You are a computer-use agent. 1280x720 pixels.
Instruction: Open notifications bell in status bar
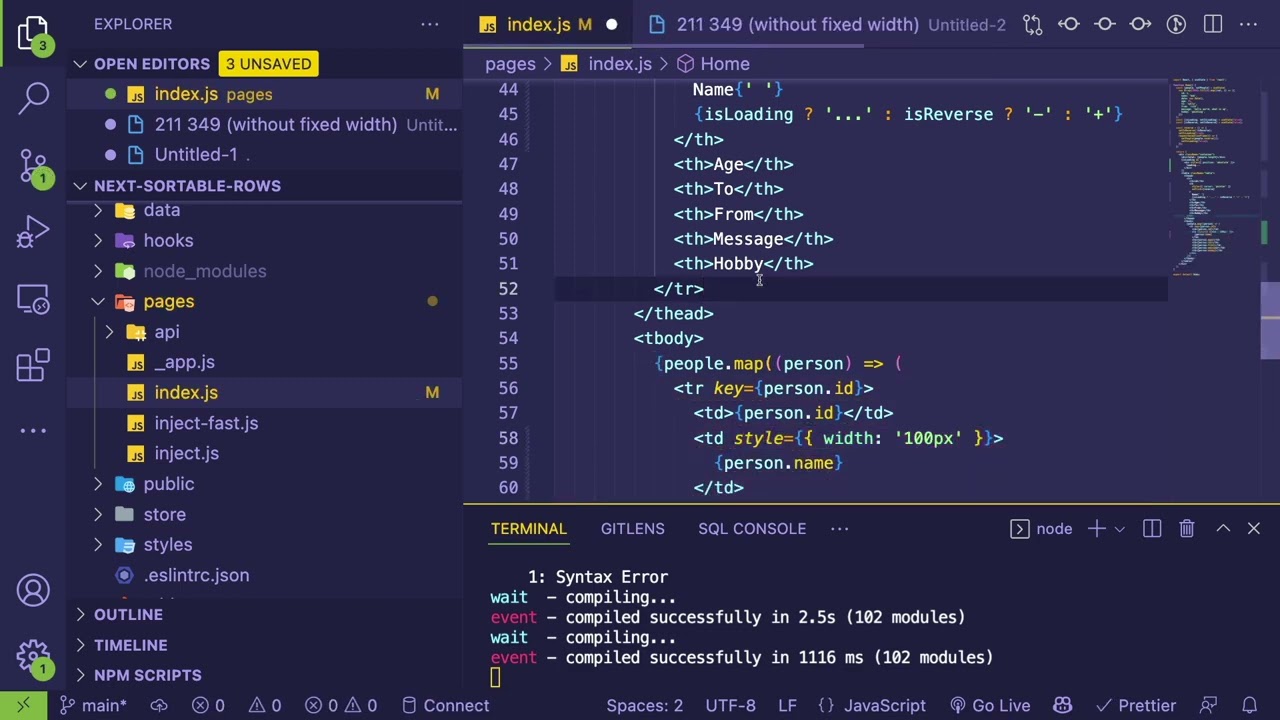point(1249,705)
